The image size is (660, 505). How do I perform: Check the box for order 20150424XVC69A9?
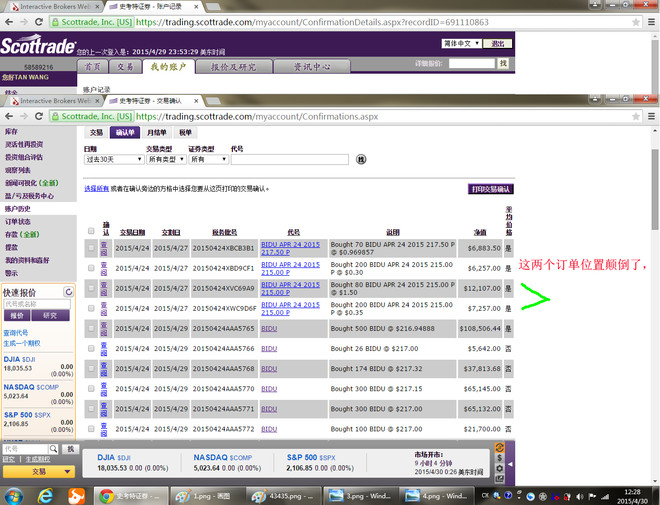click(91, 288)
